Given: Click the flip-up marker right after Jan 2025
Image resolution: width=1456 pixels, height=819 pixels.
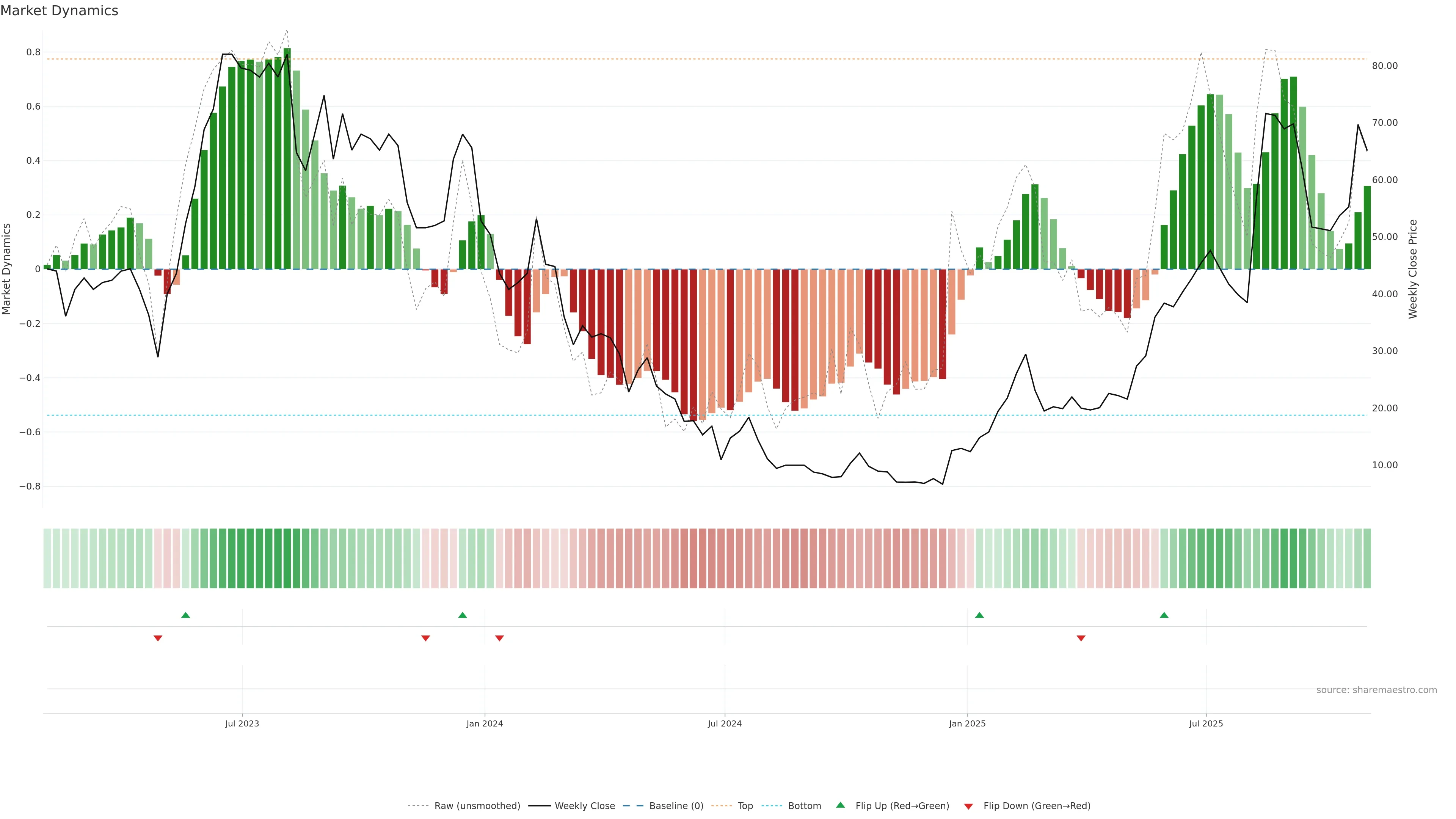Looking at the screenshot, I should tap(979, 615).
